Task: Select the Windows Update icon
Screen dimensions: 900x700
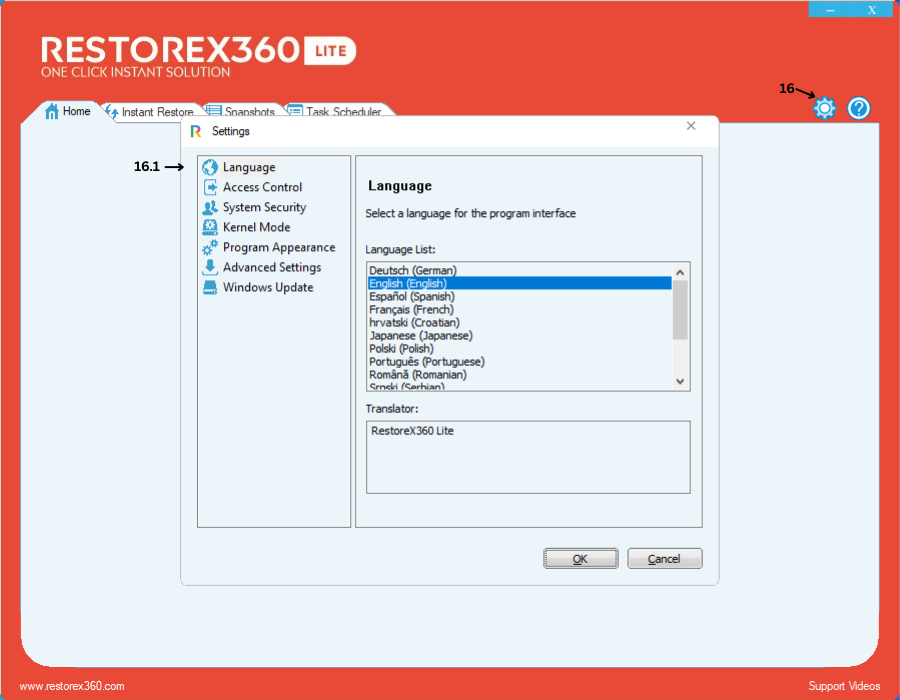Action: click(x=210, y=288)
